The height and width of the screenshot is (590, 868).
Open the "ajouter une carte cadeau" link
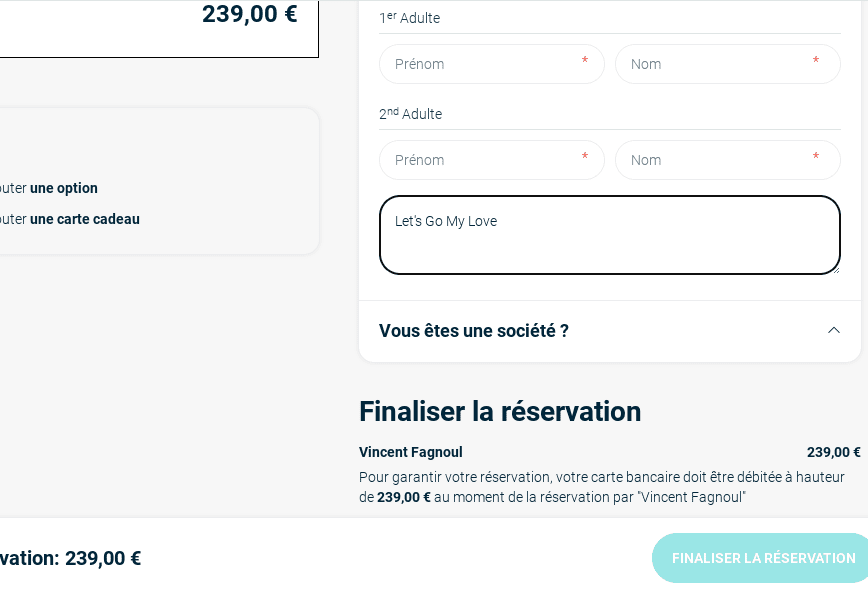click(x=69, y=219)
